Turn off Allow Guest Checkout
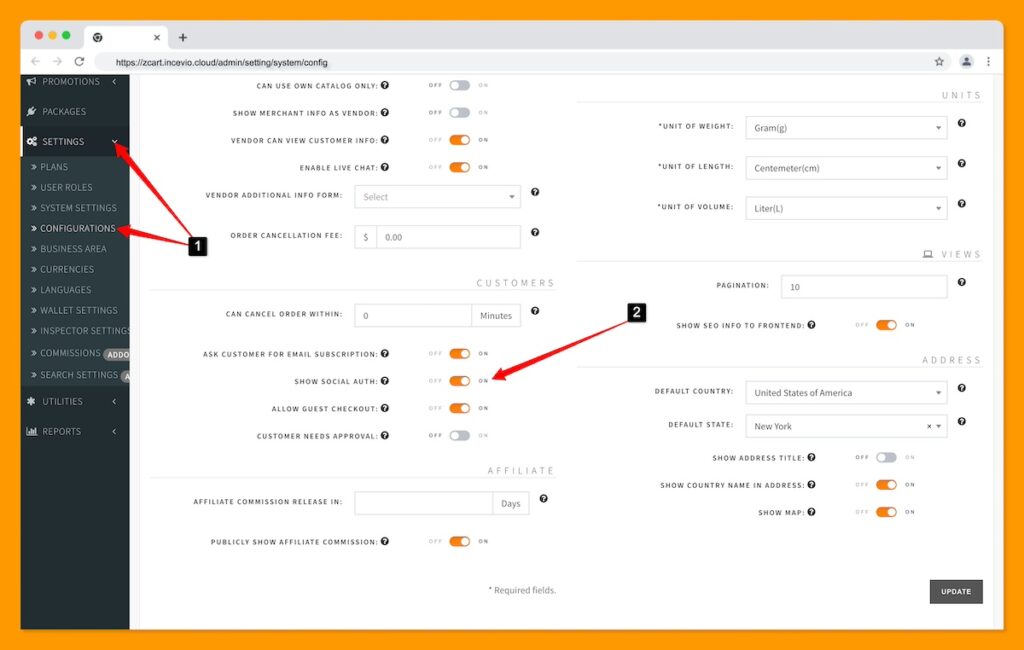 (x=462, y=408)
